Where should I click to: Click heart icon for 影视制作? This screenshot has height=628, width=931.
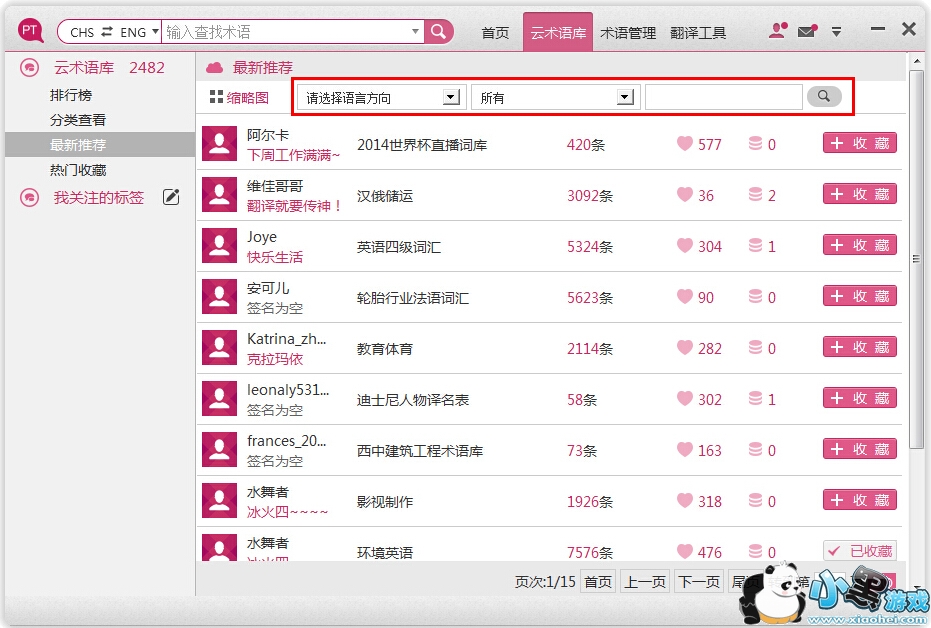[685, 500]
